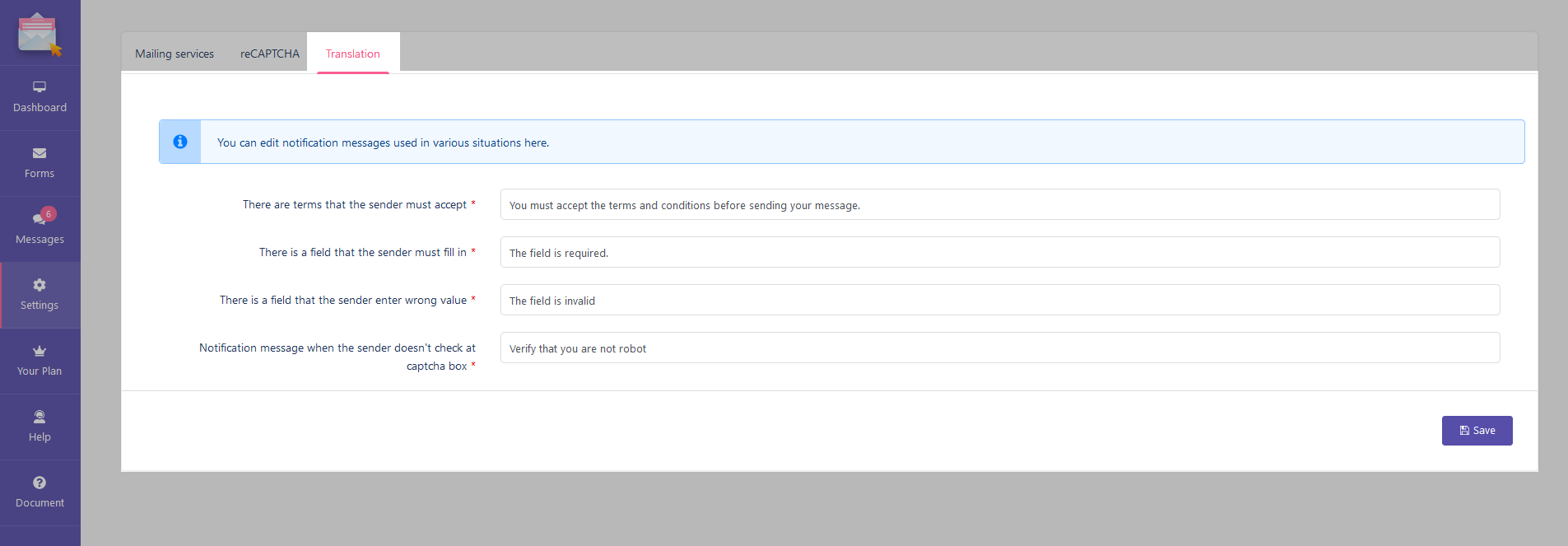Switch to the reCAPTCHA tab
Image resolution: width=1568 pixels, height=546 pixels.
click(x=270, y=54)
